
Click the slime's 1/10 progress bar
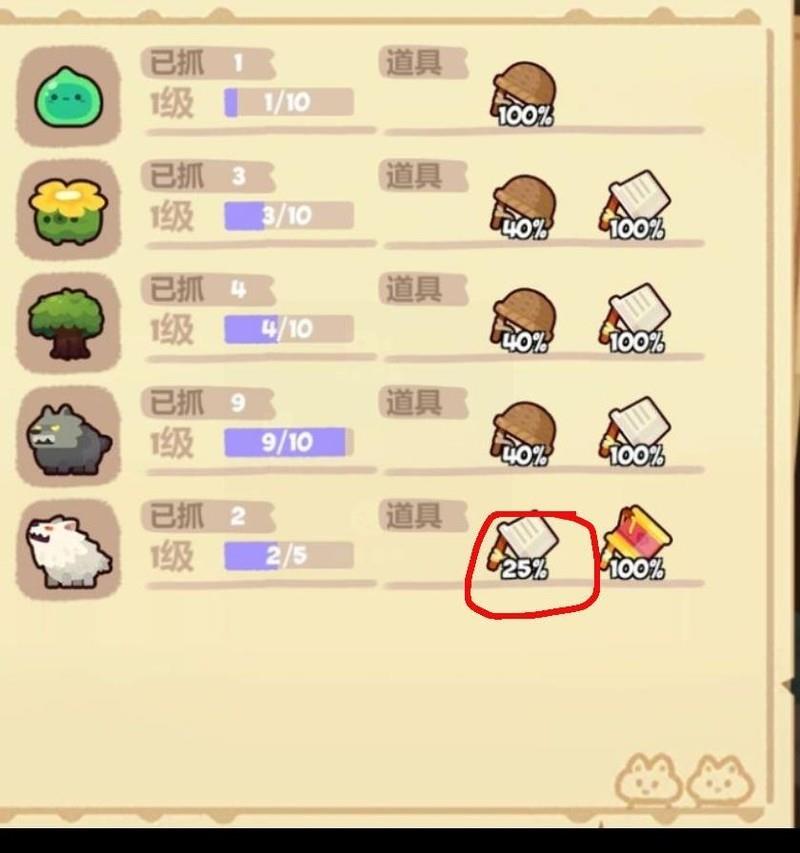coord(289,102)
